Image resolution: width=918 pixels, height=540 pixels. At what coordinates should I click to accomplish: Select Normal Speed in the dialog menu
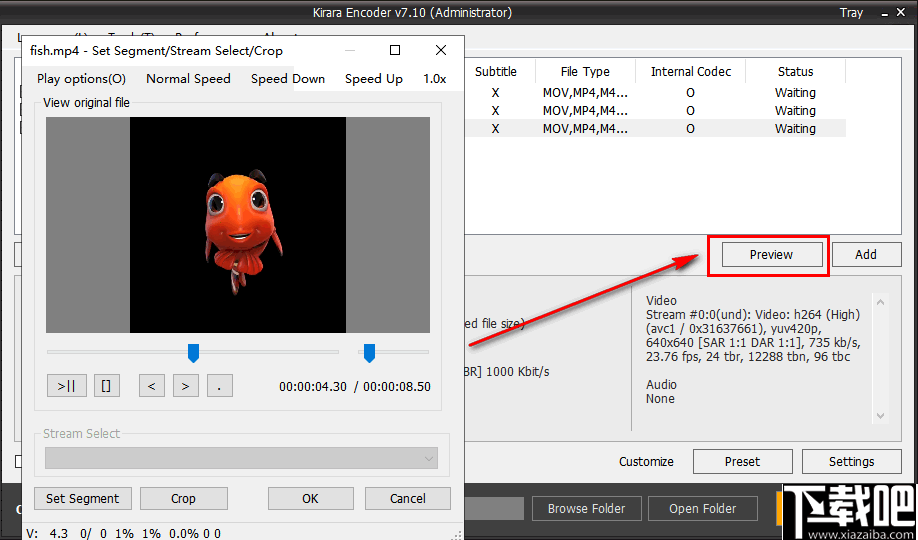coord(189,78)
